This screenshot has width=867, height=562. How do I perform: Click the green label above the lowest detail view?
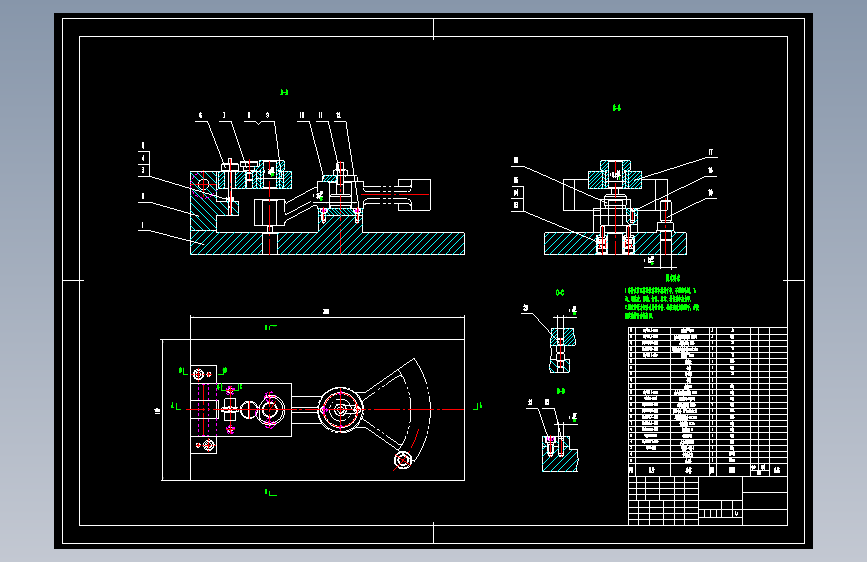(561, 391)
